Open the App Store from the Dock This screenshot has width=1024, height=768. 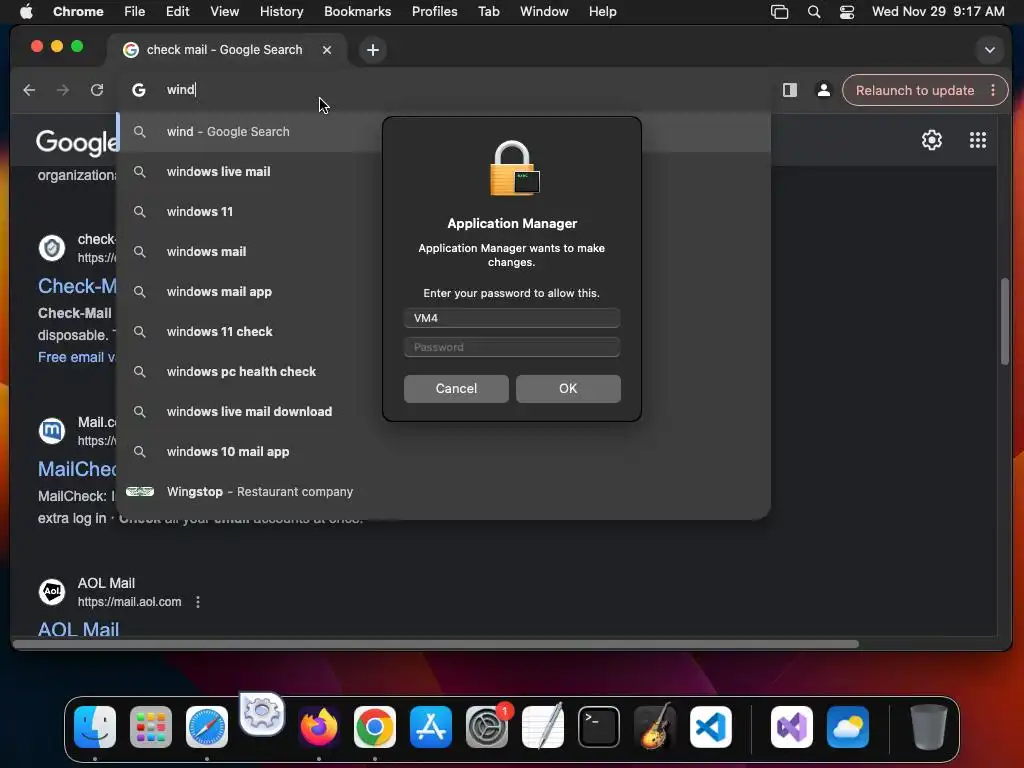(x=430, y=727)
